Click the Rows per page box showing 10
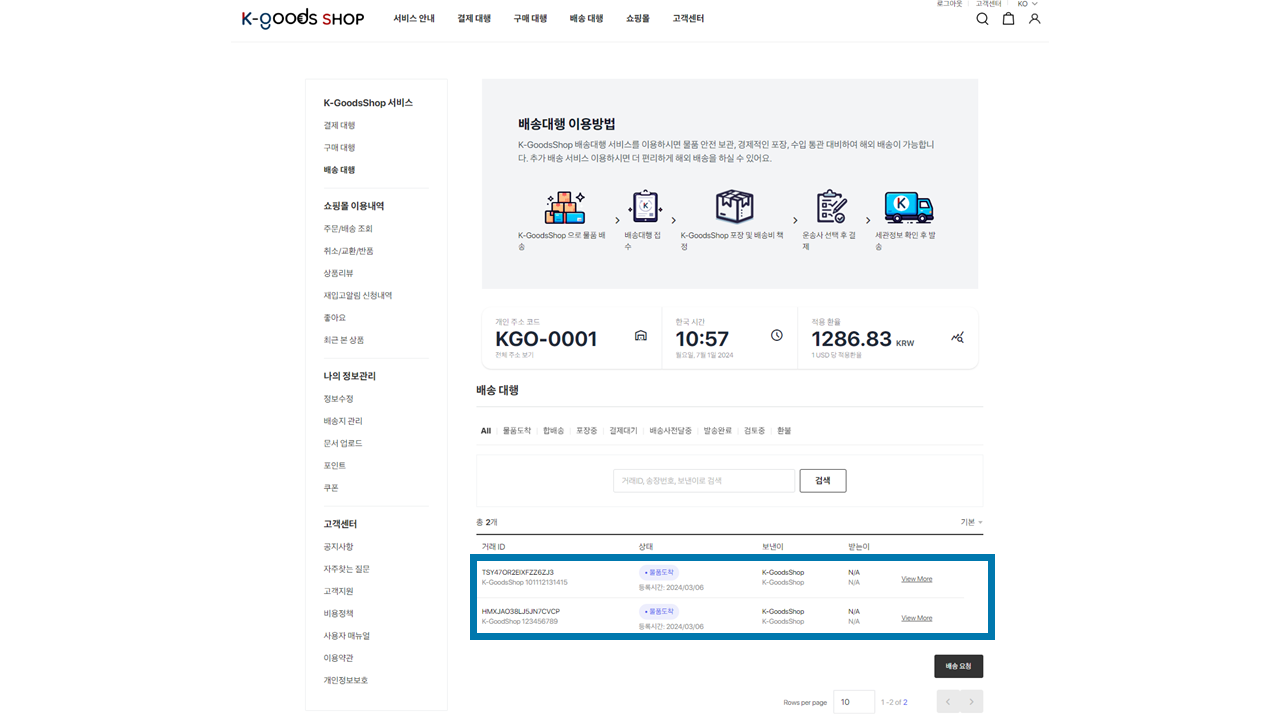Screen dimensions: 1280x720 [x=853, y=702]
